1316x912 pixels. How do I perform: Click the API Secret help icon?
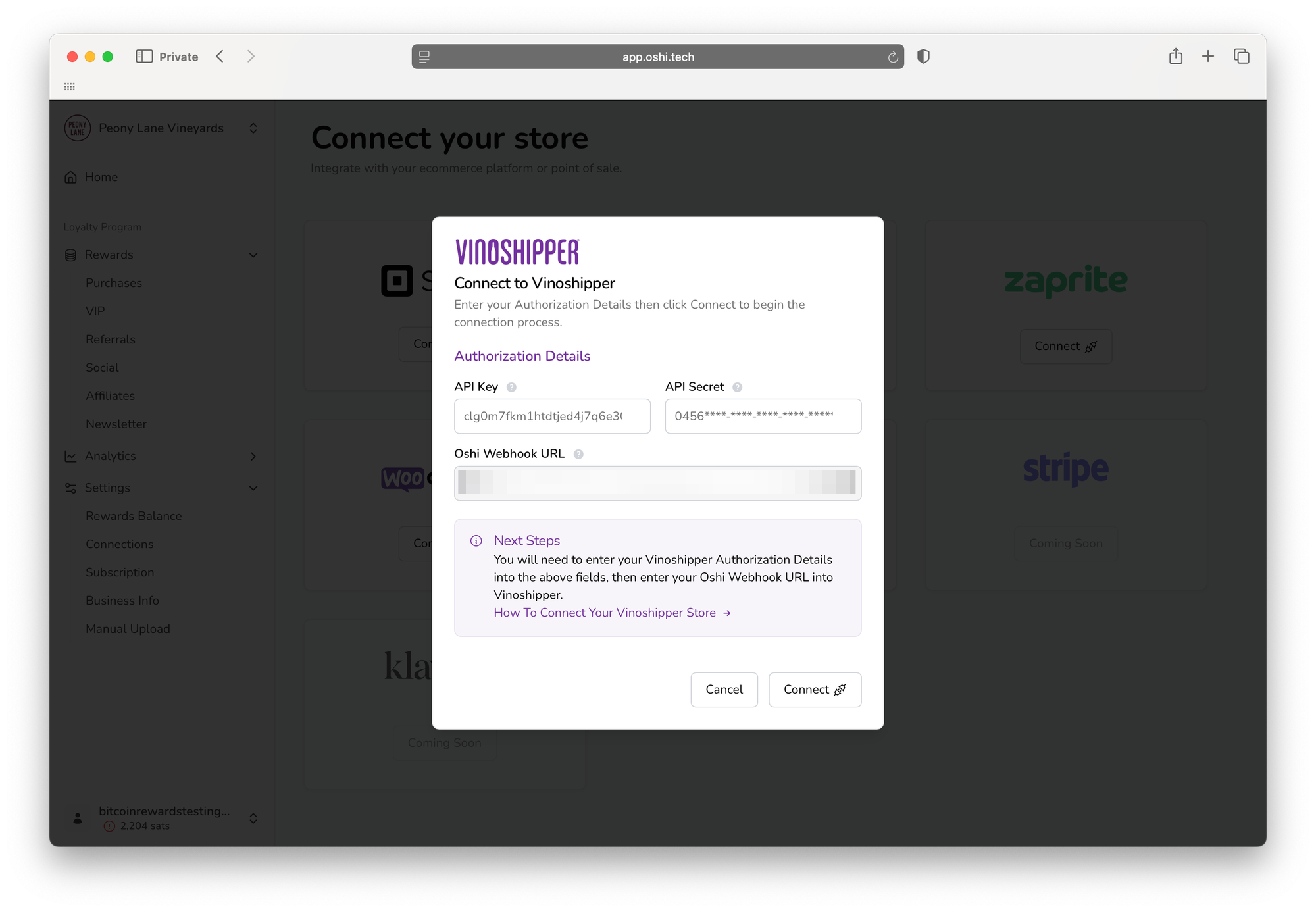tap(738, 387)
